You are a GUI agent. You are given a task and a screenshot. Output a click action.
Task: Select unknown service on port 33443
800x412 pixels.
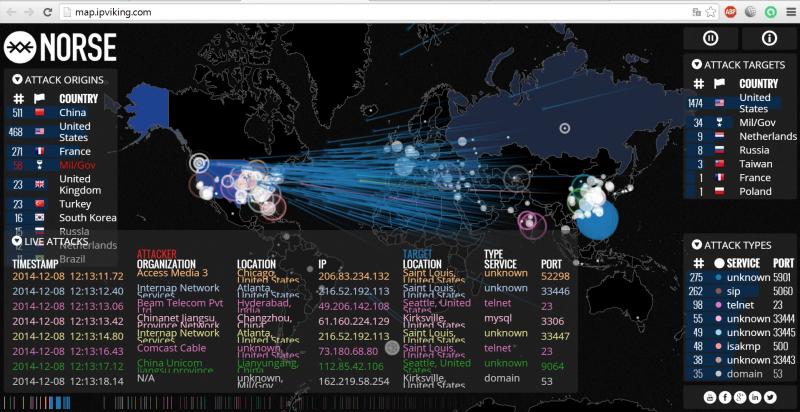click(740, 360)
